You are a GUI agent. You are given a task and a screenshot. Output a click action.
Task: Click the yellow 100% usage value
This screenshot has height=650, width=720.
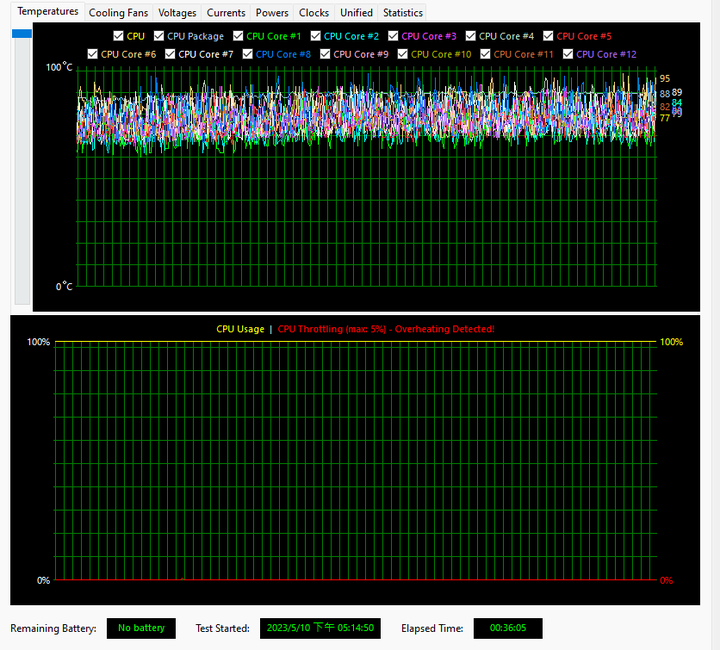[x=671, y=342]
